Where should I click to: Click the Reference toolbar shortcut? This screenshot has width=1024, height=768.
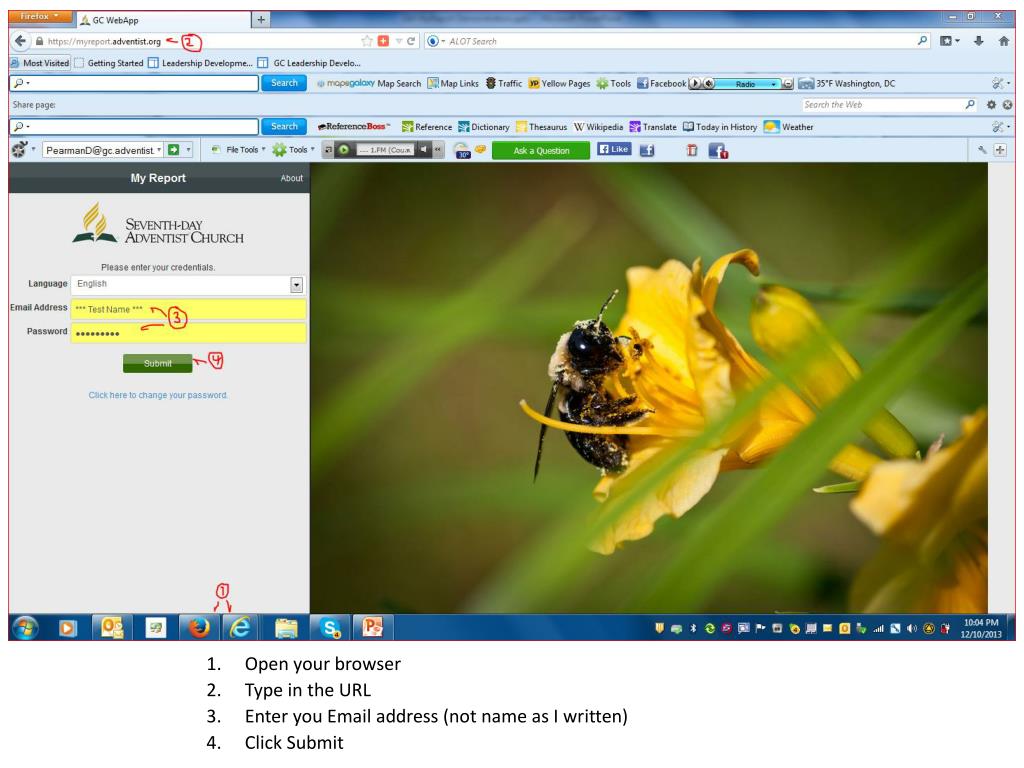click(426, 127)
